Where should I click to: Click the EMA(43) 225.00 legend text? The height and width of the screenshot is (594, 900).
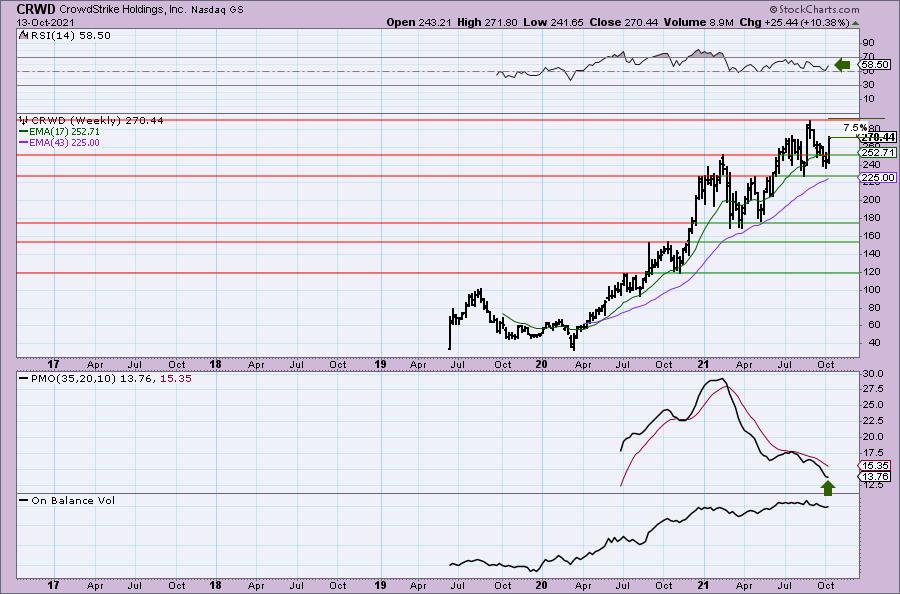[x=64, y=142]
